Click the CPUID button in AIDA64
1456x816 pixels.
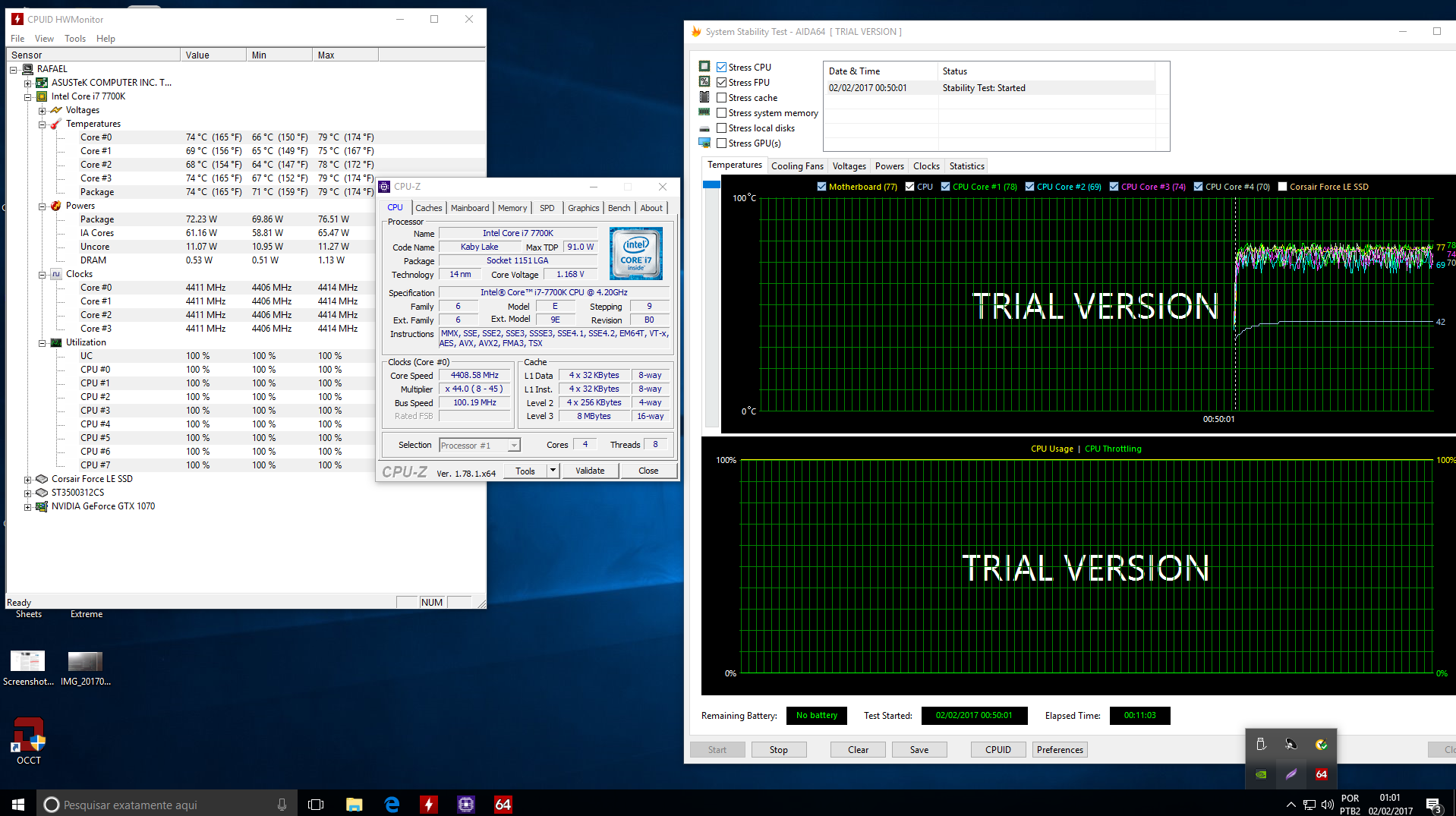click(998, 750)
